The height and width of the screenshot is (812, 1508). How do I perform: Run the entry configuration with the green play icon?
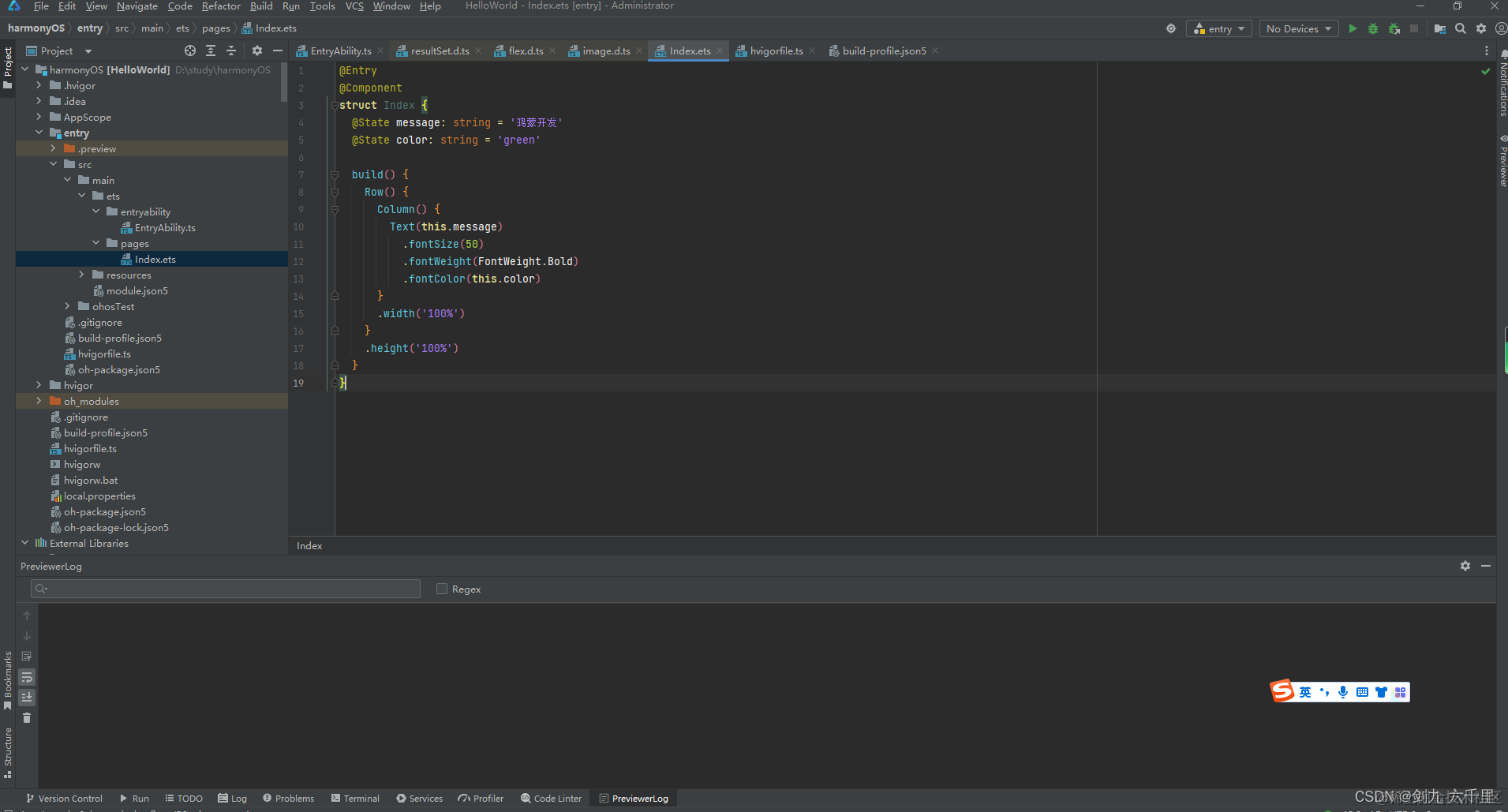click(x=1353, y=28)
